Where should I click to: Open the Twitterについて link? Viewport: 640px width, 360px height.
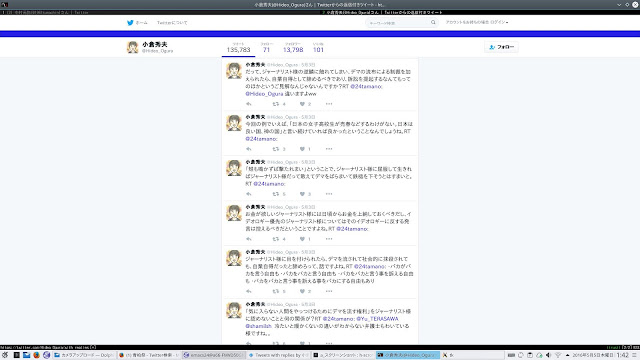[x=172, y=23]
